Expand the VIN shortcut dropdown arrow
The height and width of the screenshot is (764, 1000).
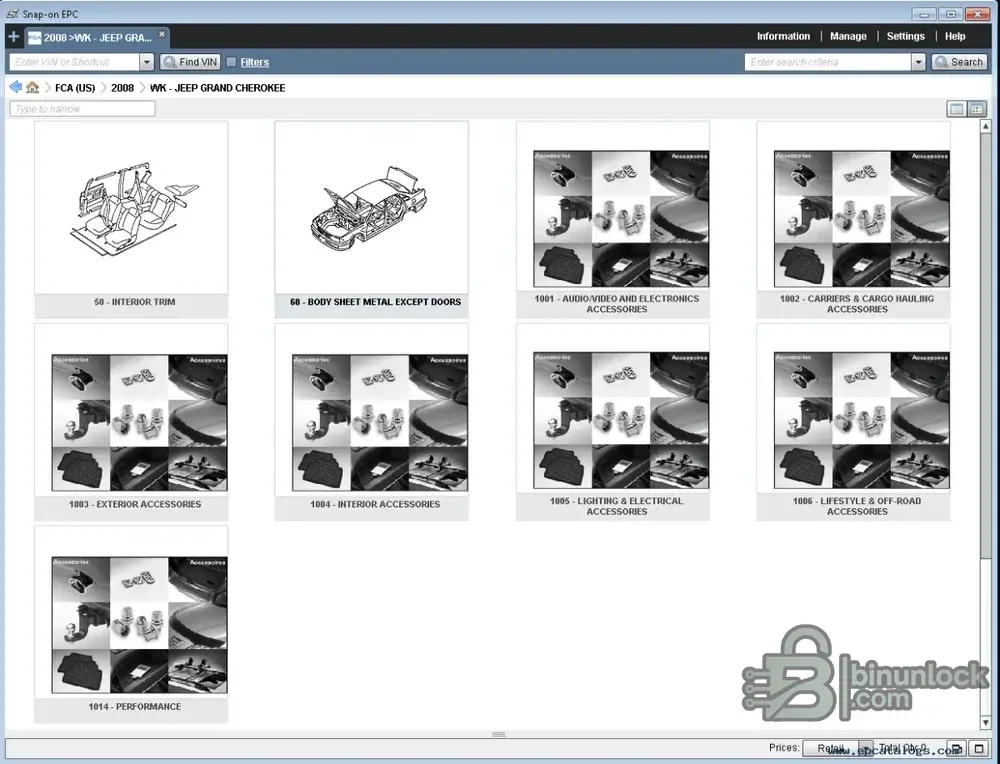[x=147, y=62]
